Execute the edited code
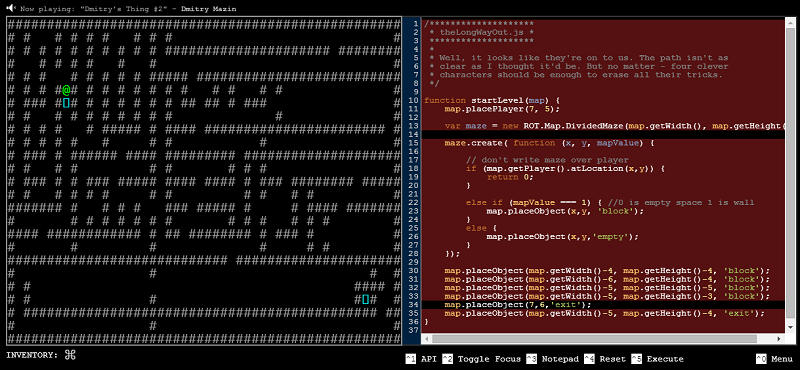Viewport: 800px width, 370px height. (x=657, y=359)
